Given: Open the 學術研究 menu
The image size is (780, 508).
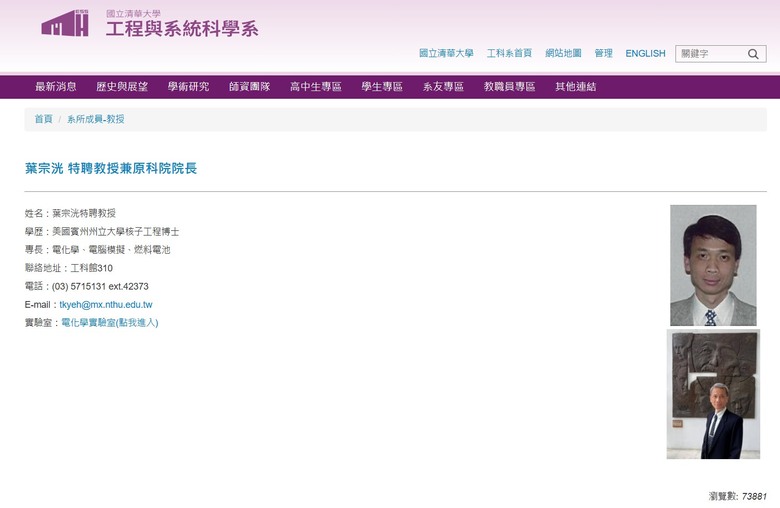Looking at the screenshot, I should [x=189, y=87].
